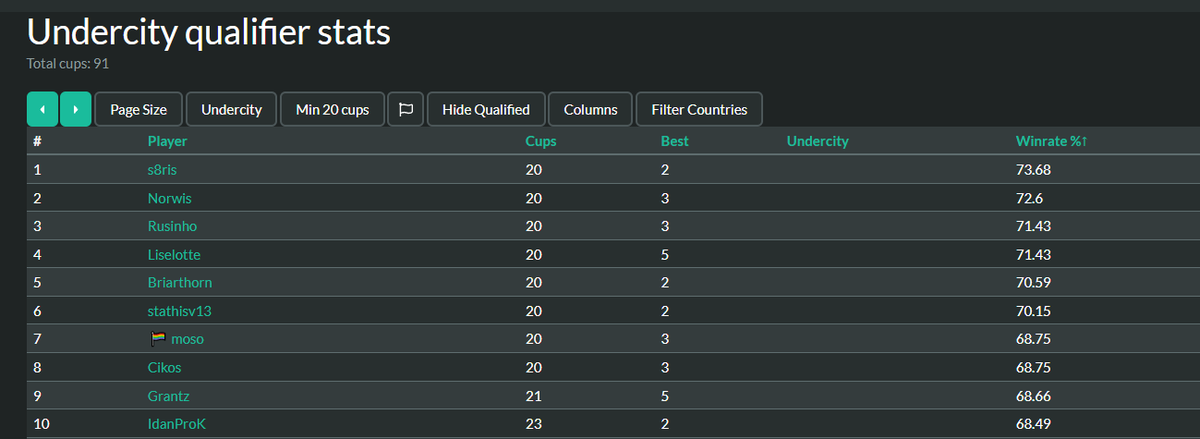Open player s8ris profile

tap(162, 170)
